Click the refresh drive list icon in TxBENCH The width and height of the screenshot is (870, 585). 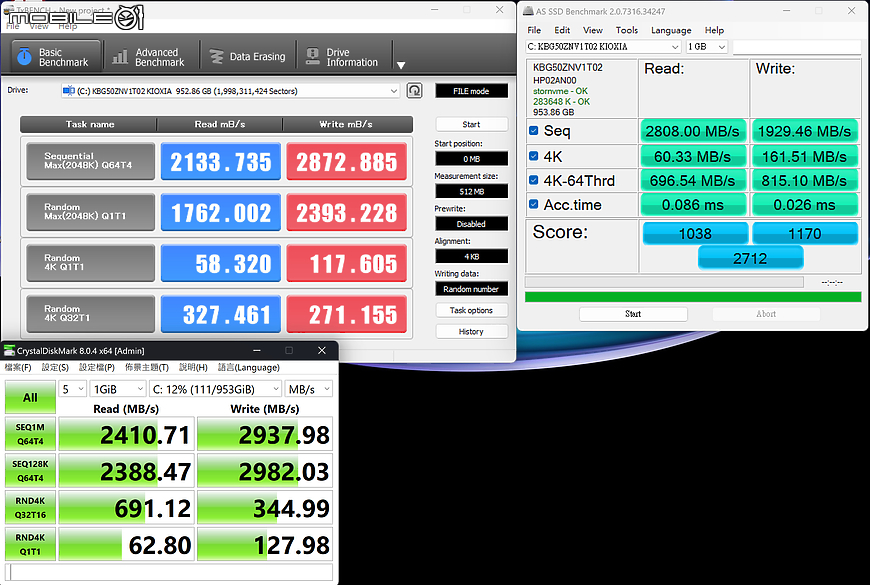tap(414, 90)
